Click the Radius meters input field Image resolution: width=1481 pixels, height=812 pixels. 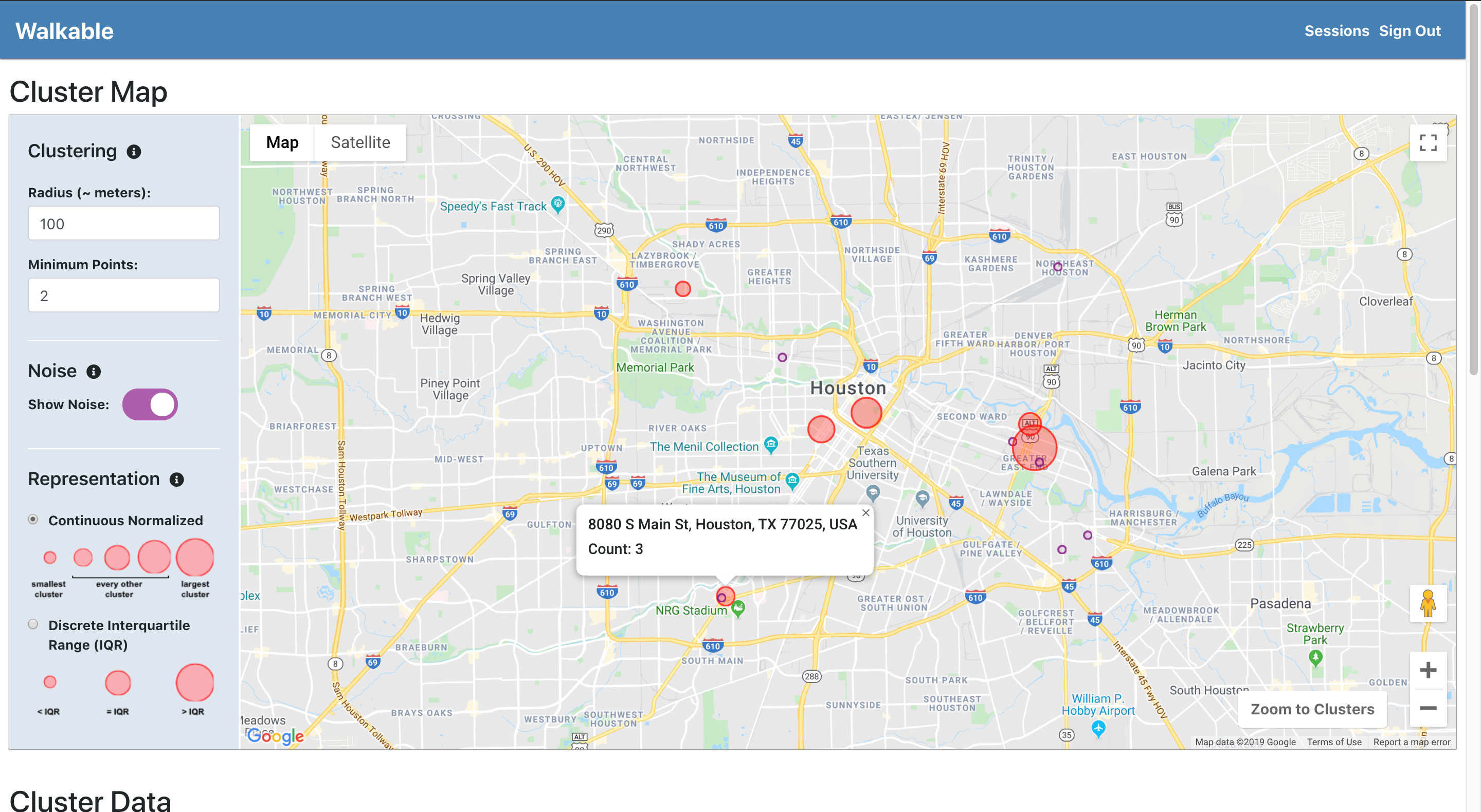[x=123, y=224]
